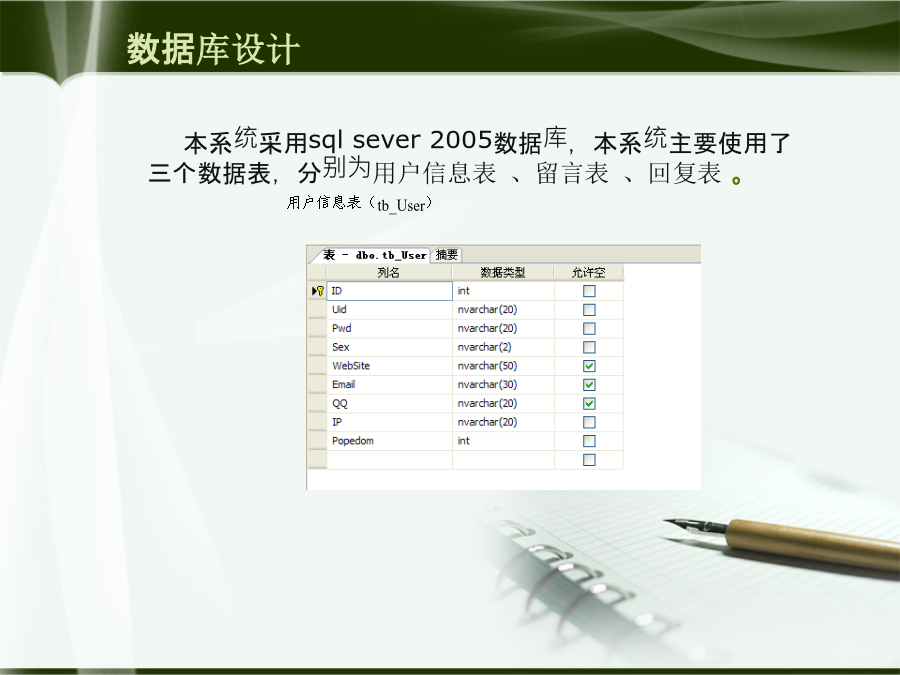
Task: Toggle allow-null checkbox for Popedom row
Action: (x=589, y=441)
